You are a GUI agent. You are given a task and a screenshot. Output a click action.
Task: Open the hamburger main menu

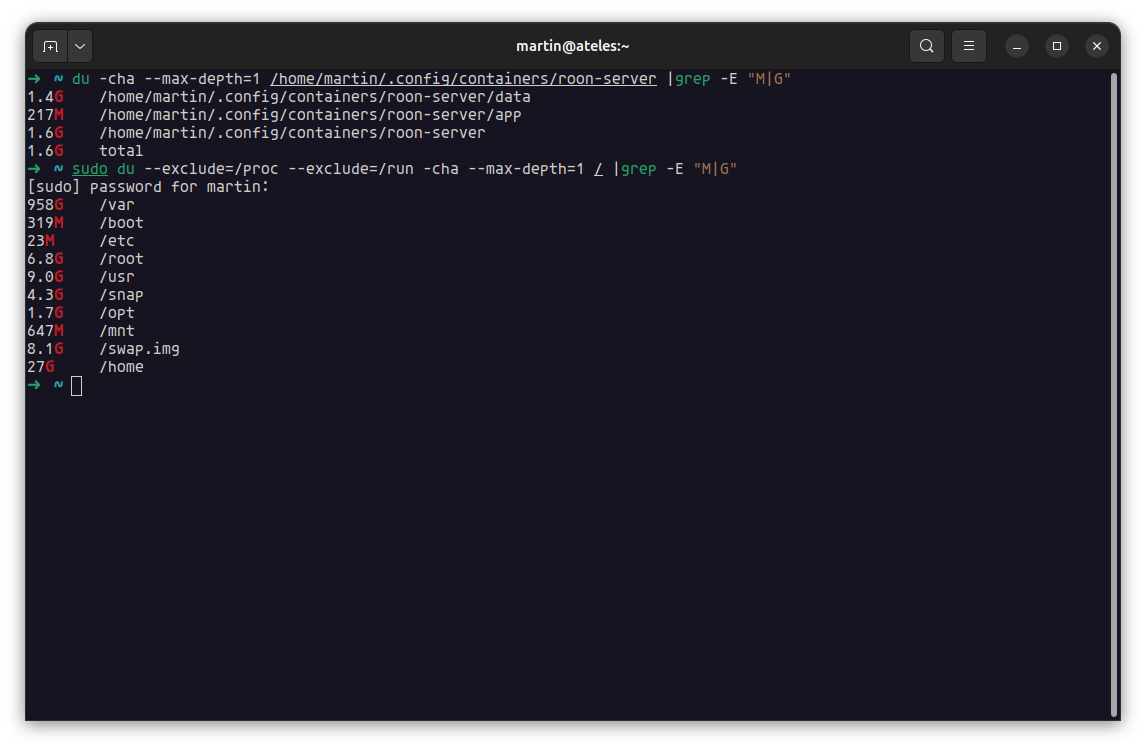pos(968,46)
